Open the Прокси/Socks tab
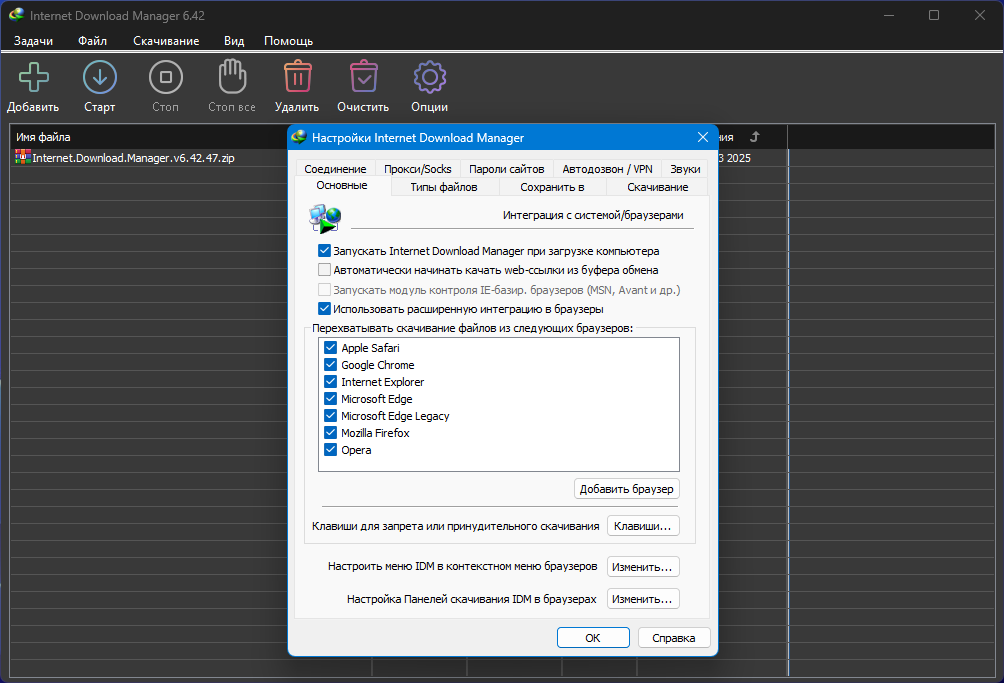 coord(417,169)
